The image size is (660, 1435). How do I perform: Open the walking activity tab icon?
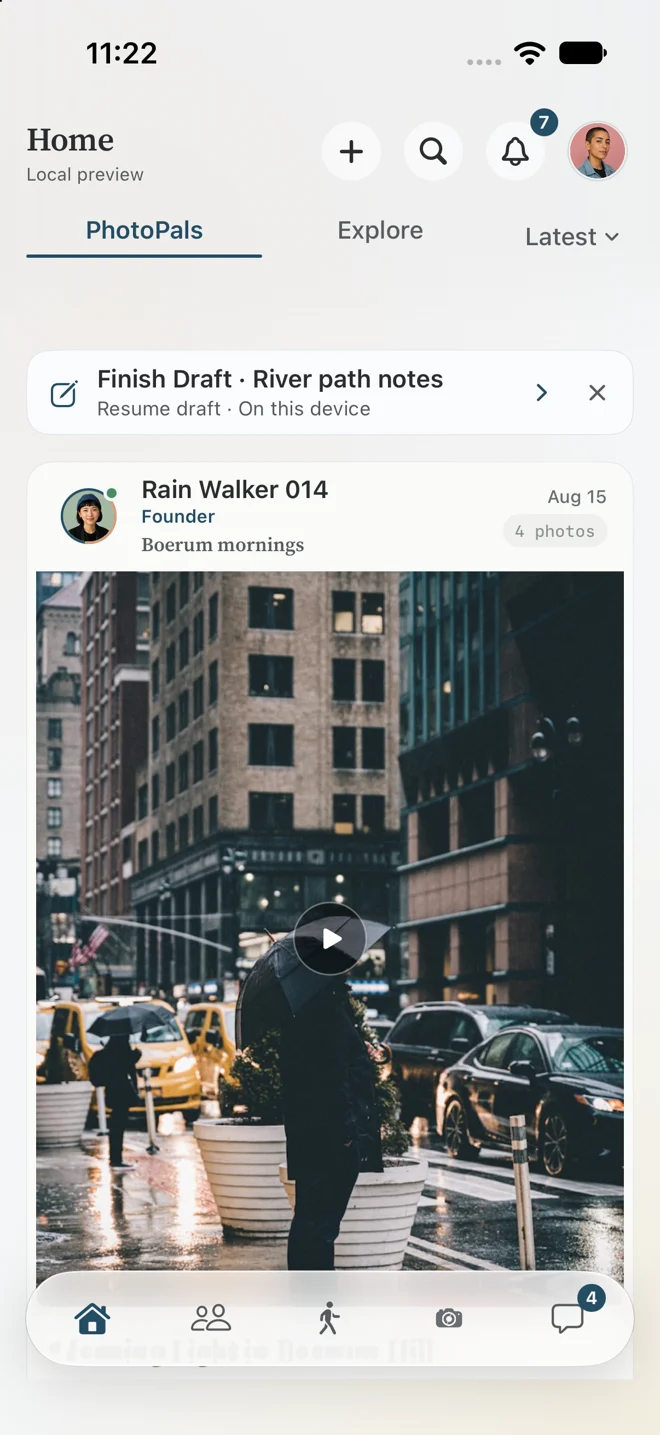329,1319
